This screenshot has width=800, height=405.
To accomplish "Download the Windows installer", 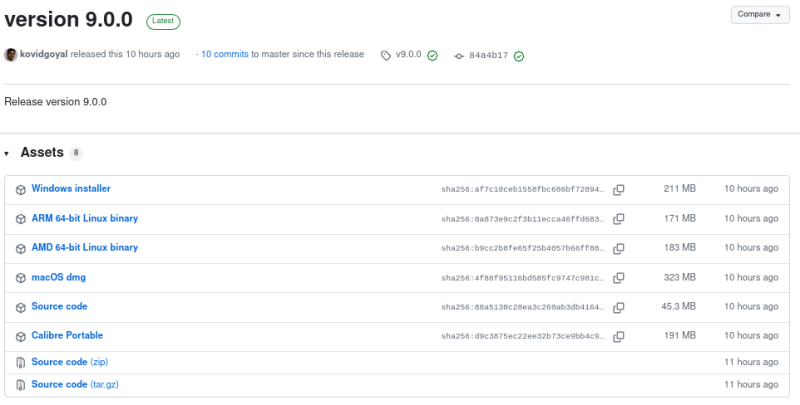I will pos(71,188).
